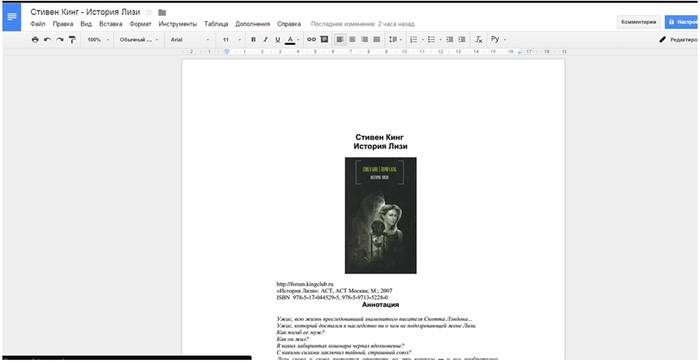700x363 pixels.
Task: Align text right
Action: tap(364, 40)
